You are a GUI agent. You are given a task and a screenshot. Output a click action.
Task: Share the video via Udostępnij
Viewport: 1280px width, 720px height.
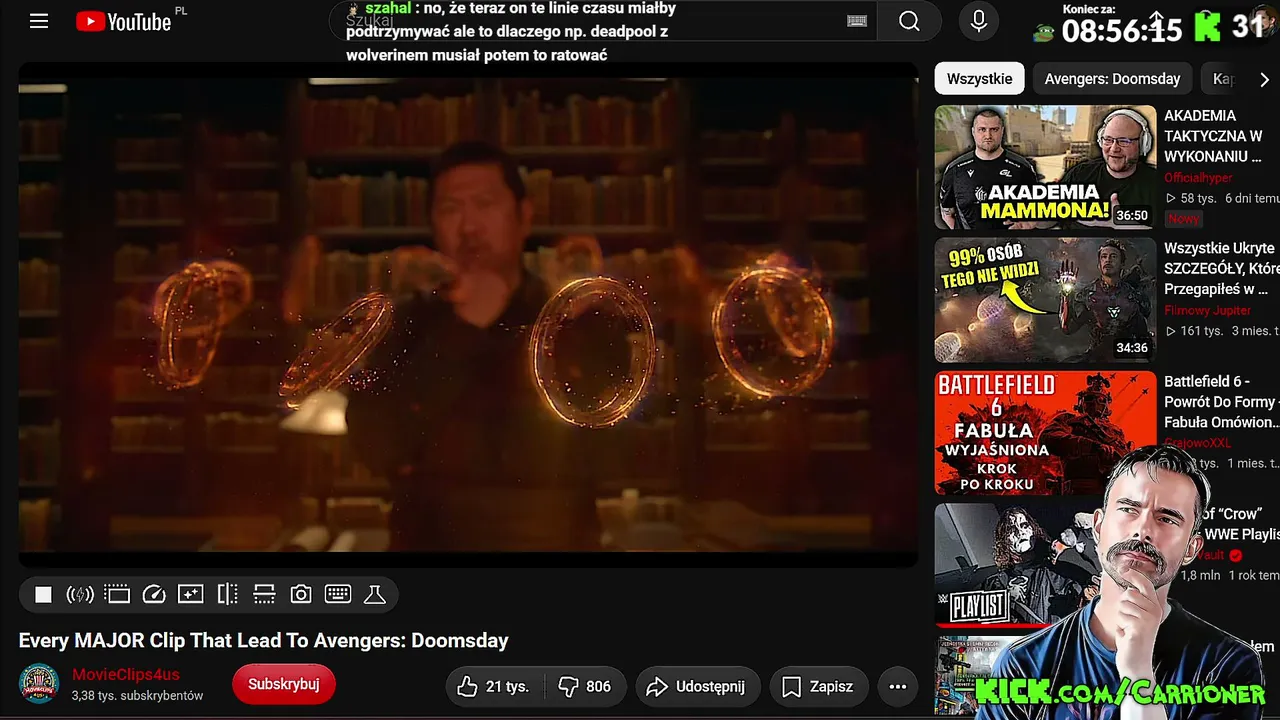(698, 686)
